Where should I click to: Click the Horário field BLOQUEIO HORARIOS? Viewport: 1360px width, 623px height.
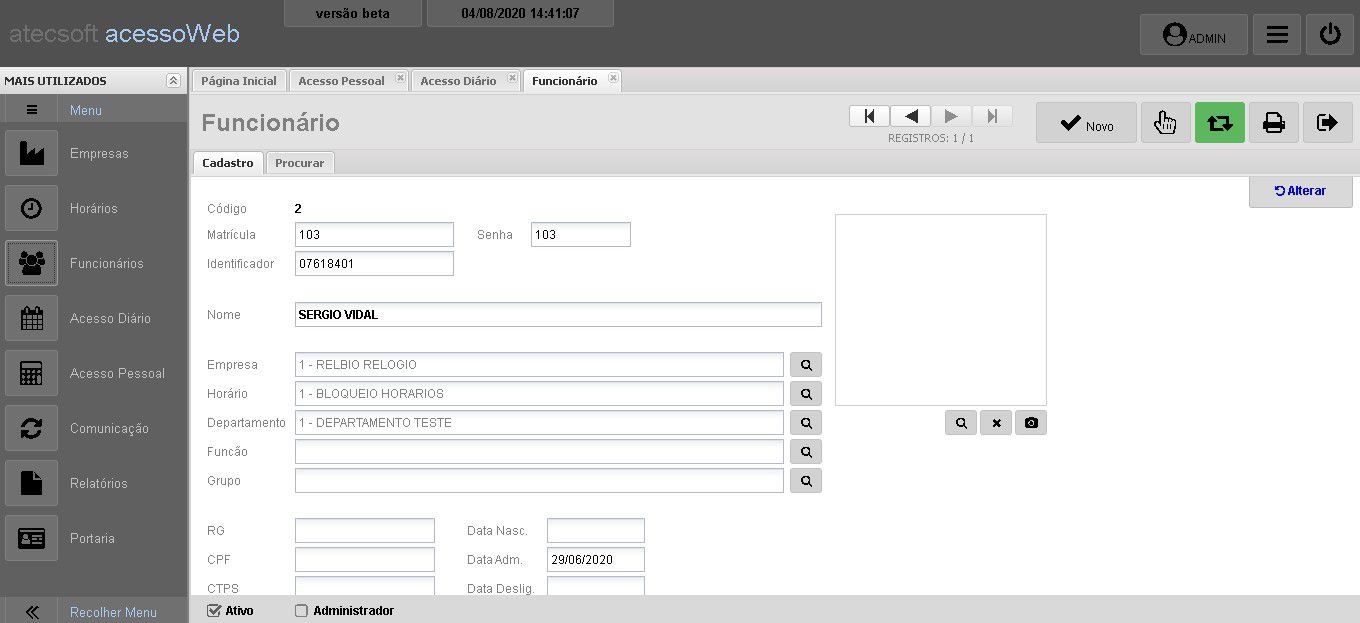pyautogui.click(x=539, y=394)
